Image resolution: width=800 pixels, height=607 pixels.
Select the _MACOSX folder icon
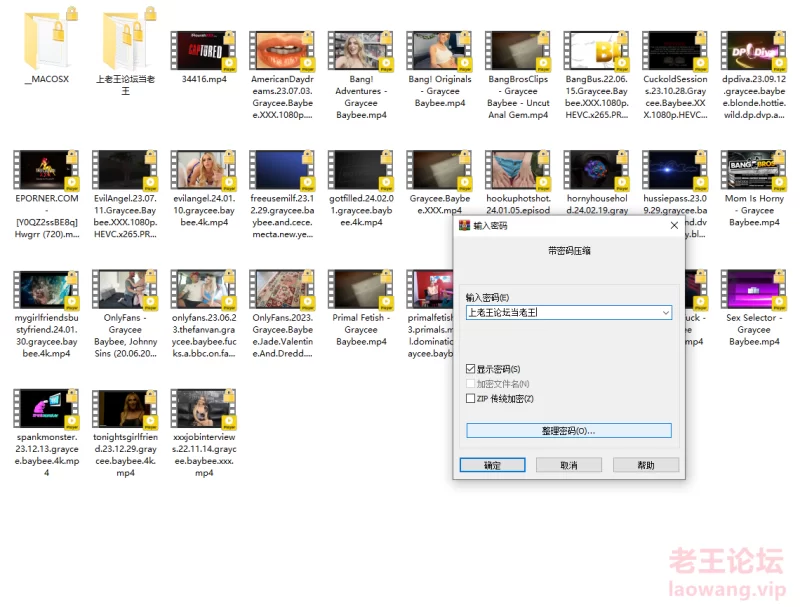[49, 40]
